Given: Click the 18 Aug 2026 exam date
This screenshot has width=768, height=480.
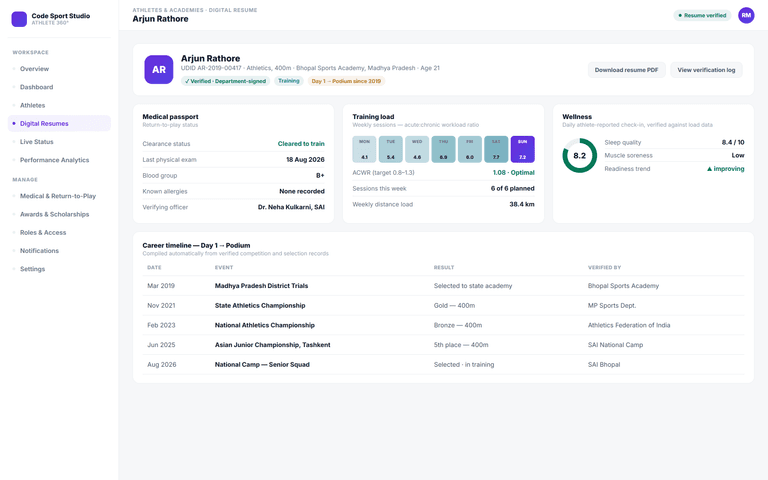Looking at the screenshot, I should [x=305, y=160].
